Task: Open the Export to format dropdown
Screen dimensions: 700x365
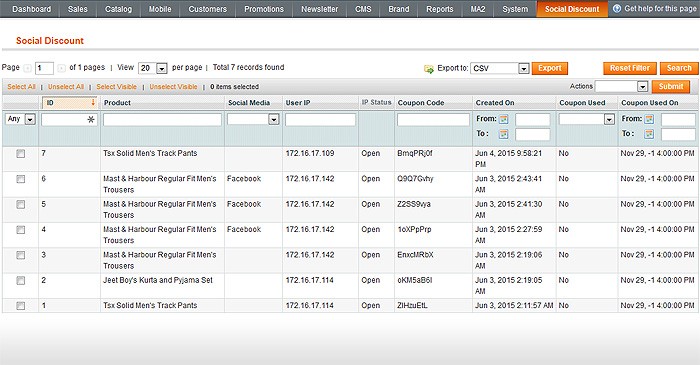Action: pos(500,68)
